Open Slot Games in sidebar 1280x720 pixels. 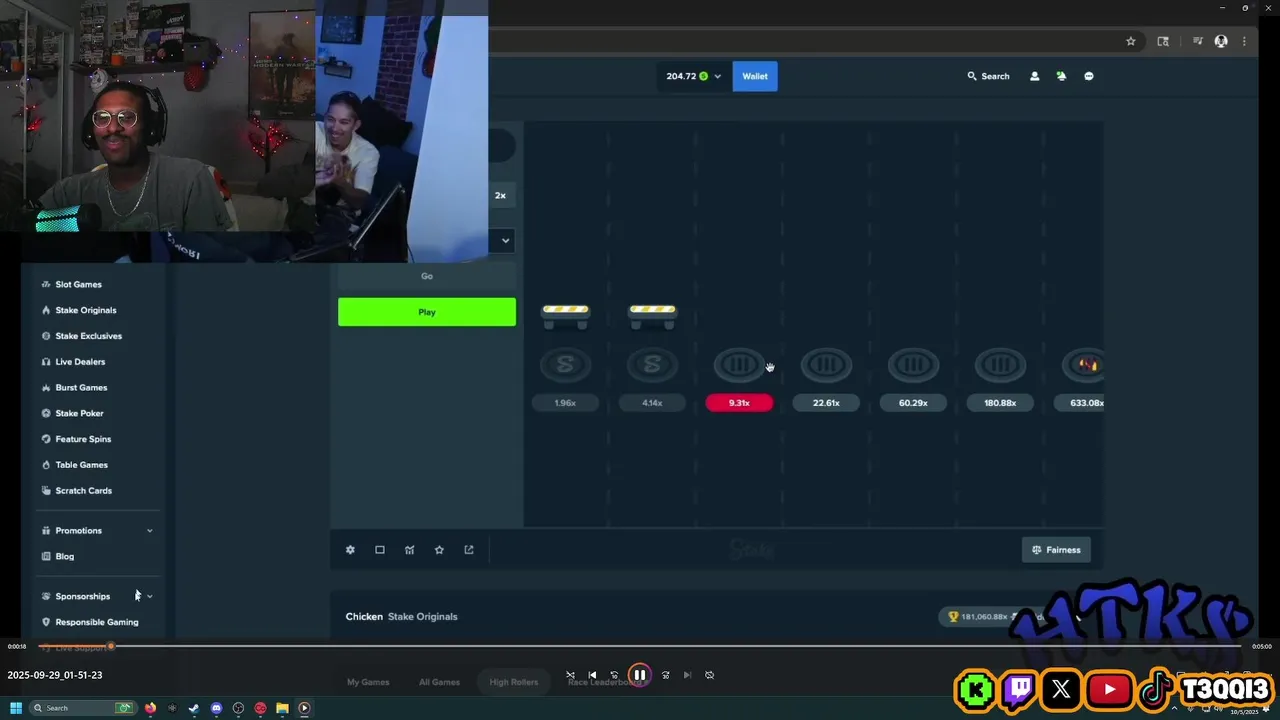click(78, 284)
